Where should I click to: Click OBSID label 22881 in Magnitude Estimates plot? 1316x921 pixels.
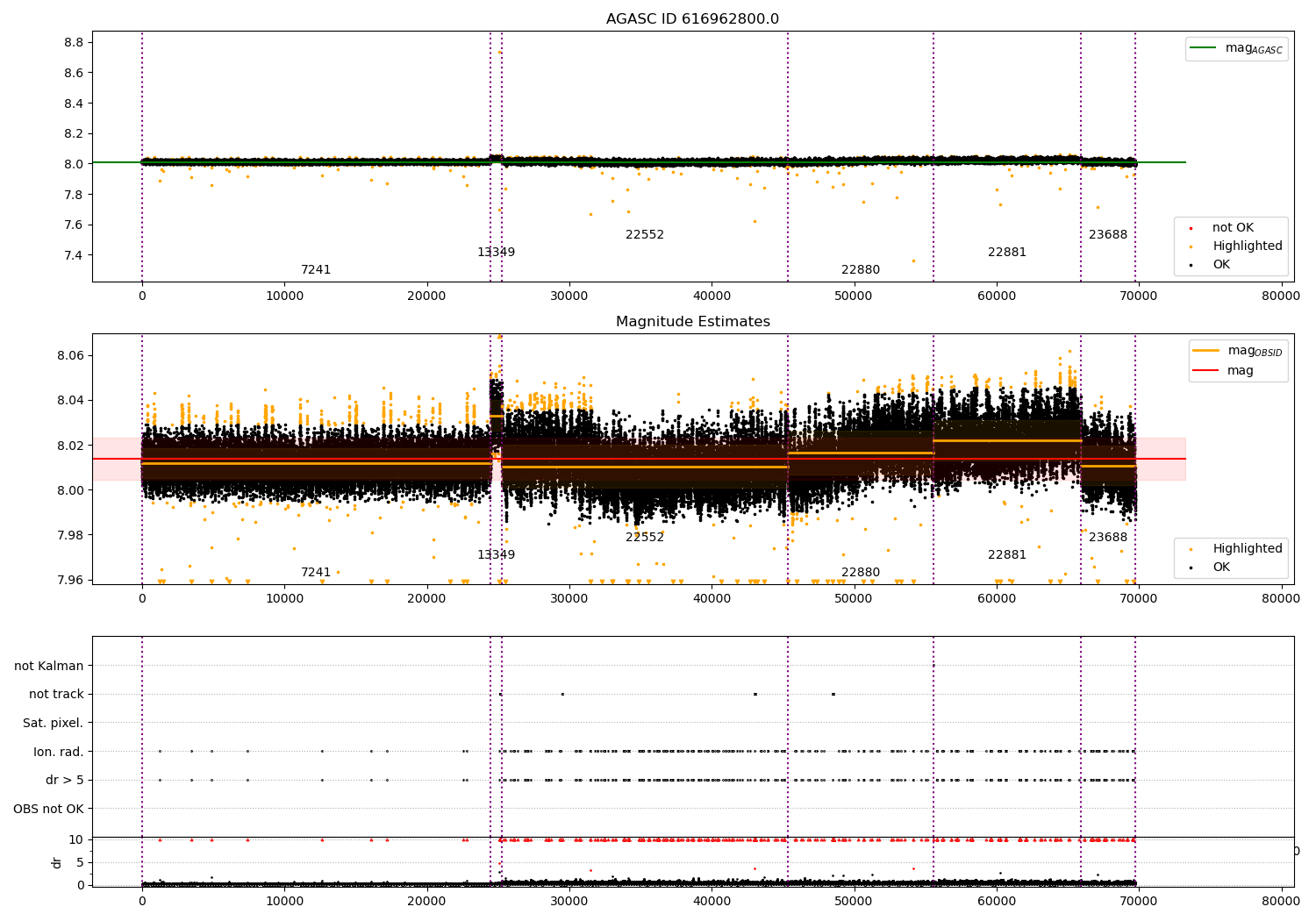pyautogui.click(x=1007, y=554)
